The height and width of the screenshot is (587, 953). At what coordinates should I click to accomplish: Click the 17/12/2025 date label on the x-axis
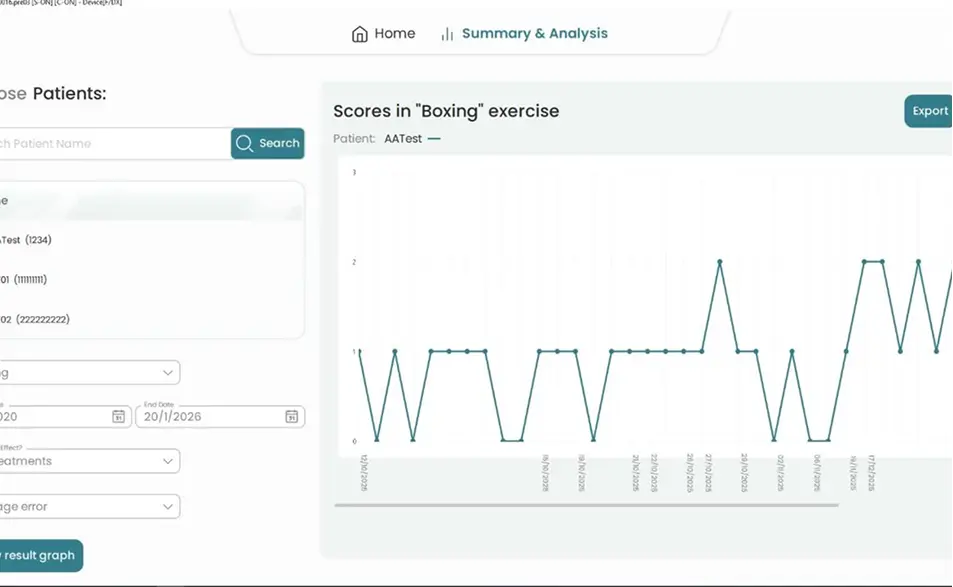point(871,473)
